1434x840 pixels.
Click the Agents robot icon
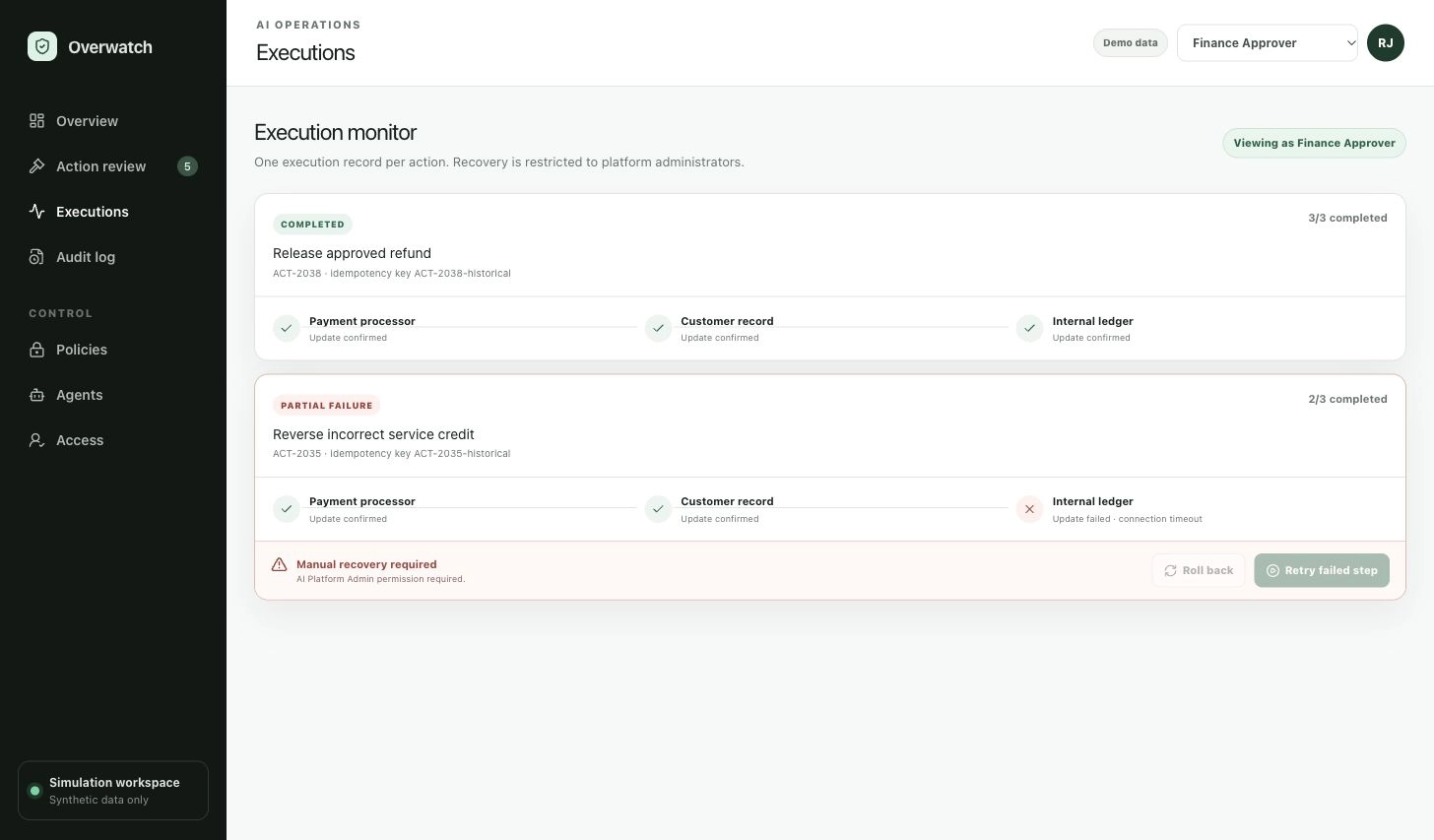[x=36, y=395]
